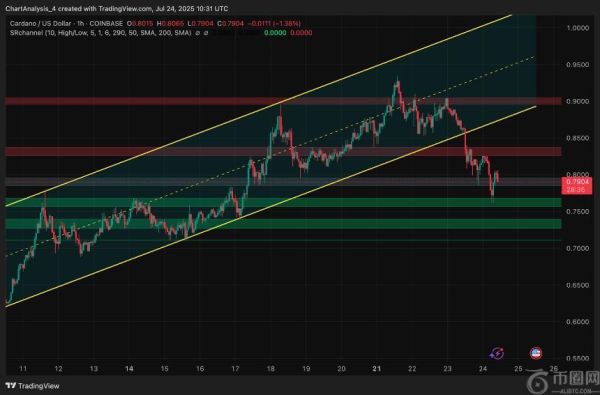Click the 0.7500 price axis label
This screenshot has width=600, height=395.
pyautogui.click(x=577, y=212)
